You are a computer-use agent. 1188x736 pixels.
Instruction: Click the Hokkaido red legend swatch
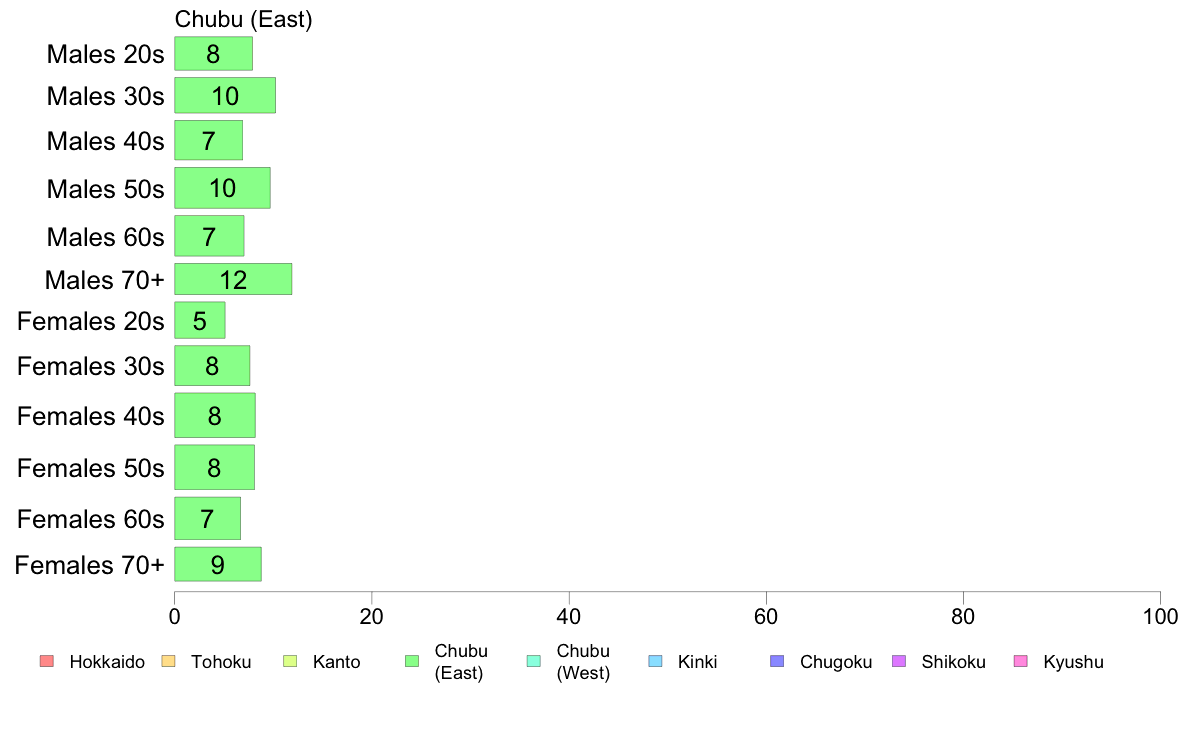47,662
